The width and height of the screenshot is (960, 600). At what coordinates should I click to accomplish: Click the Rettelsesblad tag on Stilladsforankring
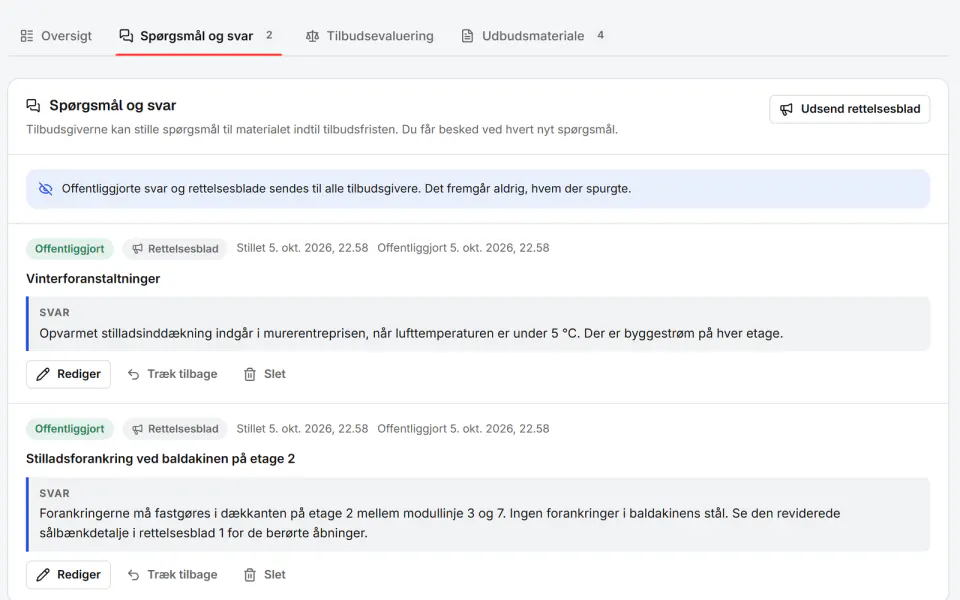click(x=175, y=429)
